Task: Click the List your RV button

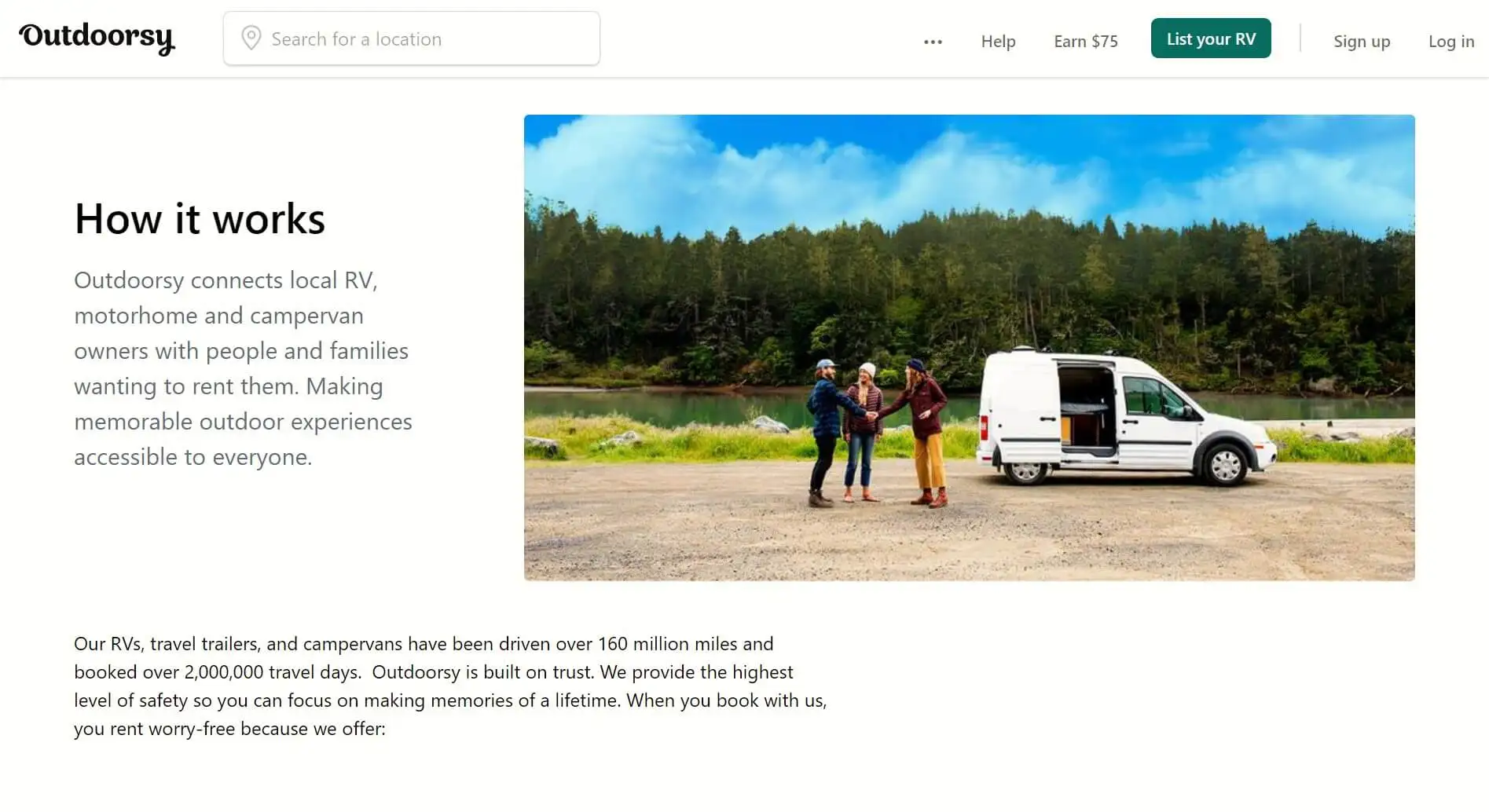Action: tap(1210, 38)
